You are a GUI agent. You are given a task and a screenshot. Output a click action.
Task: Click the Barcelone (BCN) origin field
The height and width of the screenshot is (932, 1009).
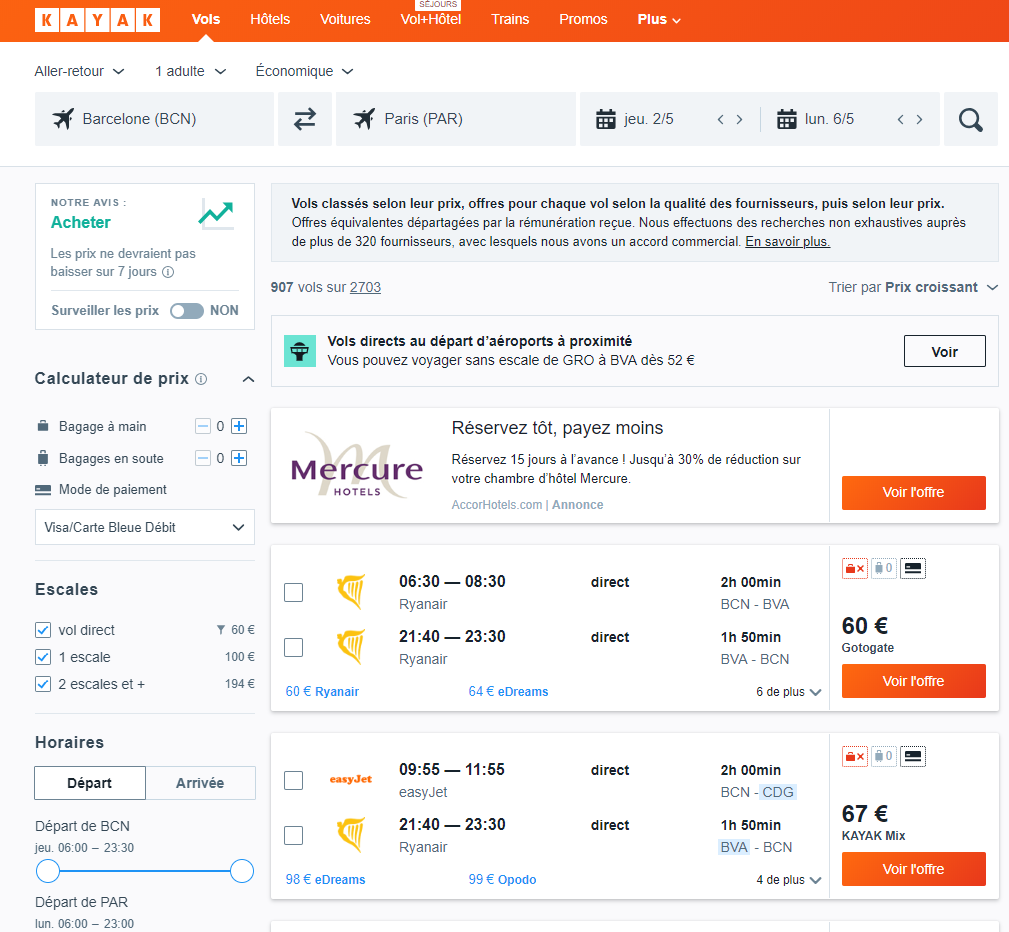point(154,119)
